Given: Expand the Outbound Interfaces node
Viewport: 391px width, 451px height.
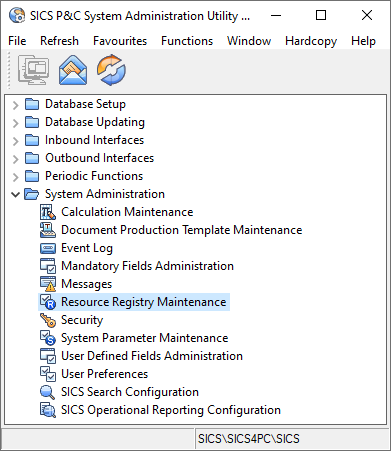Looking at the screenshot, I should (x=15, y=159).
